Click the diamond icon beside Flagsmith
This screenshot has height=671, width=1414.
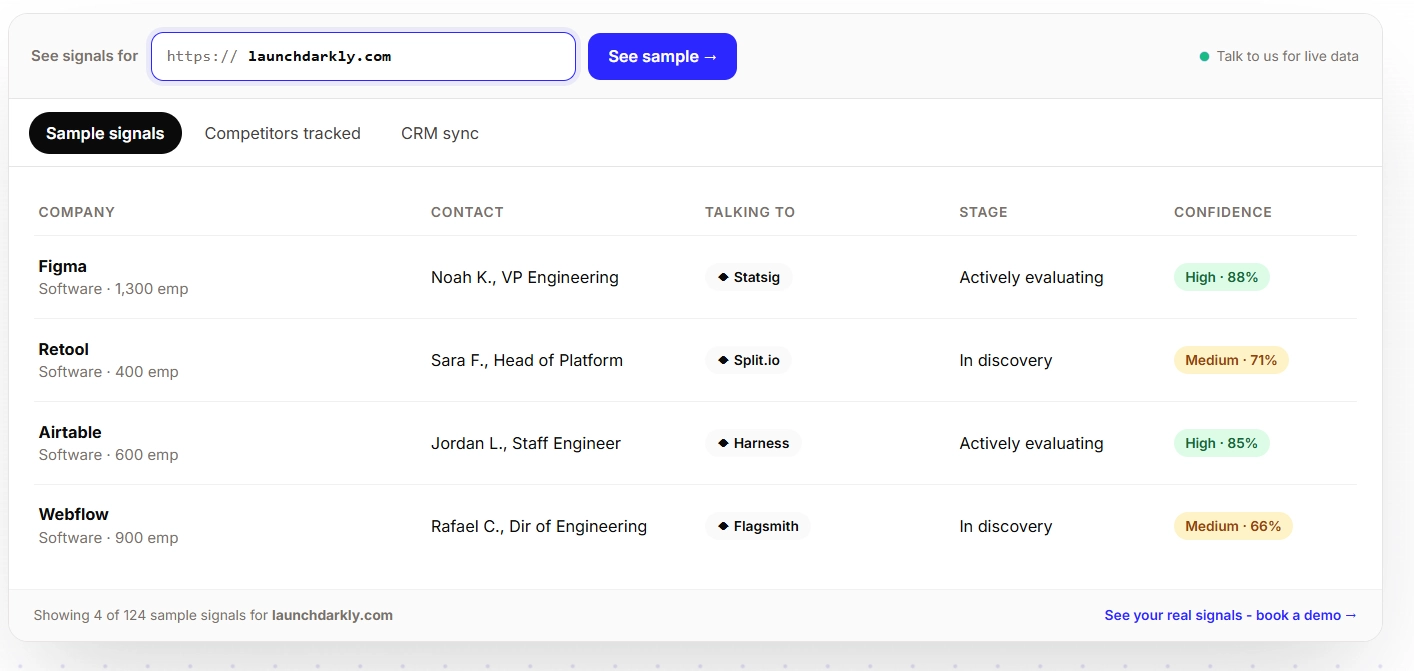click(x=723, y=526)
